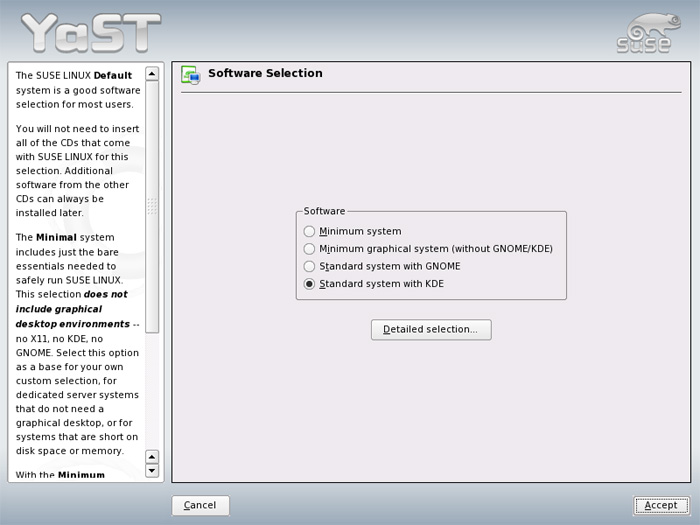Click 'include graphical' in the help text
The height and width of the screenshot is (525, 700).
click(x=59, y=309)
